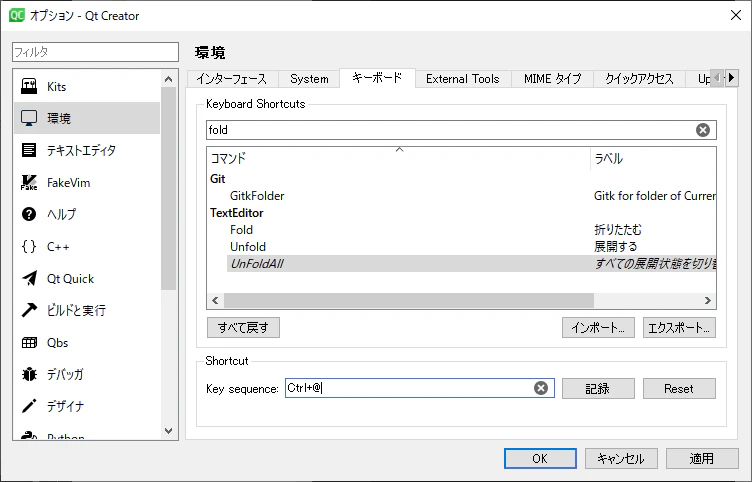Click the 展開する label cell

pos(616,247)
